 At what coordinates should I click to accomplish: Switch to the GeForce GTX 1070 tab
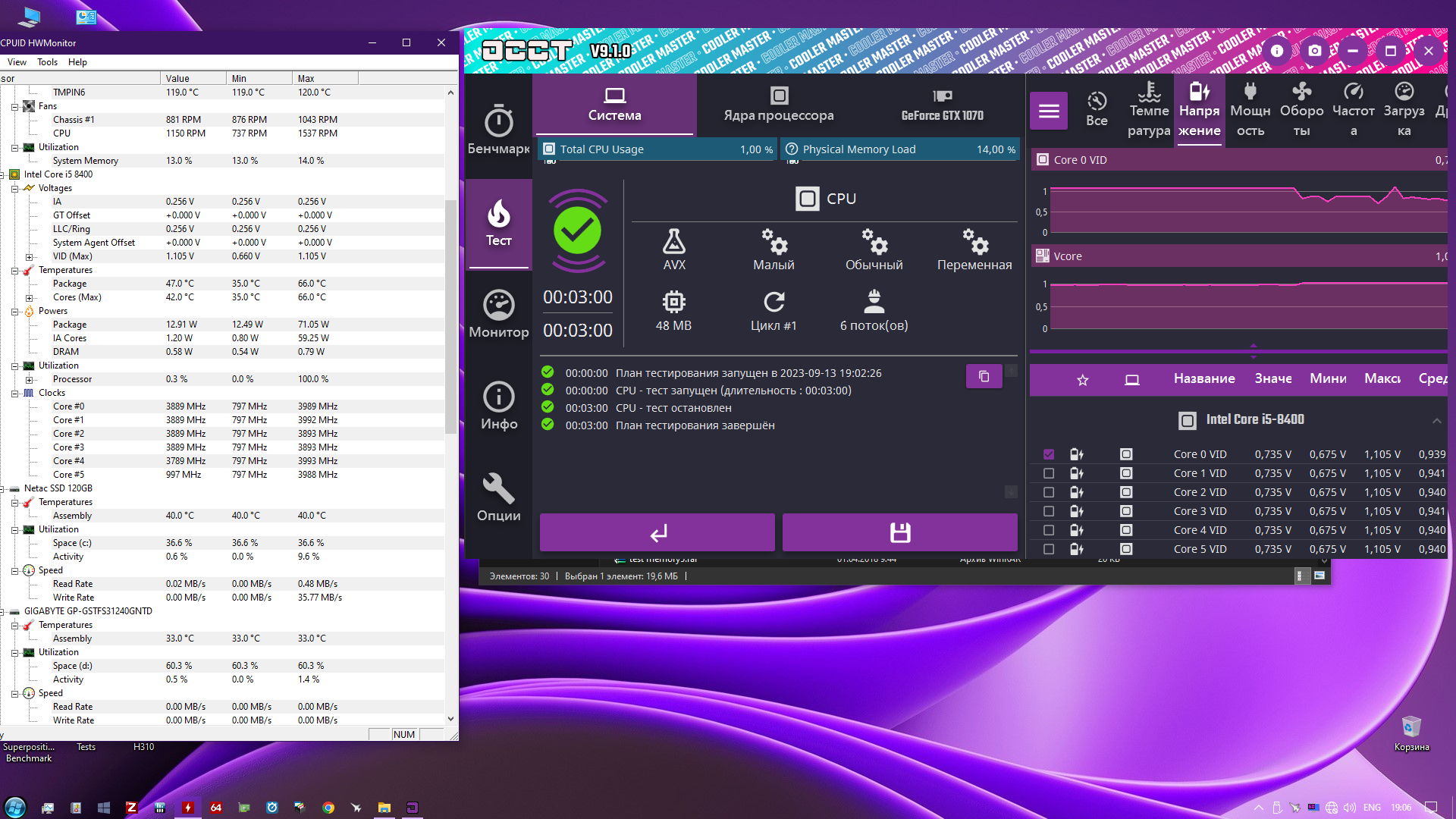[x=942, y=105]
